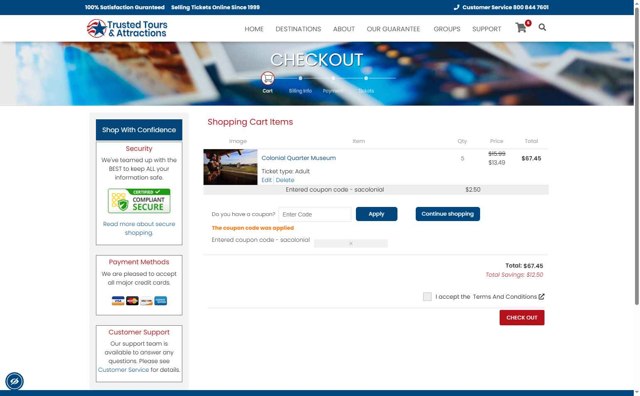
Task: Click the Compliant Secure certification badge
Action: (139, 200)
